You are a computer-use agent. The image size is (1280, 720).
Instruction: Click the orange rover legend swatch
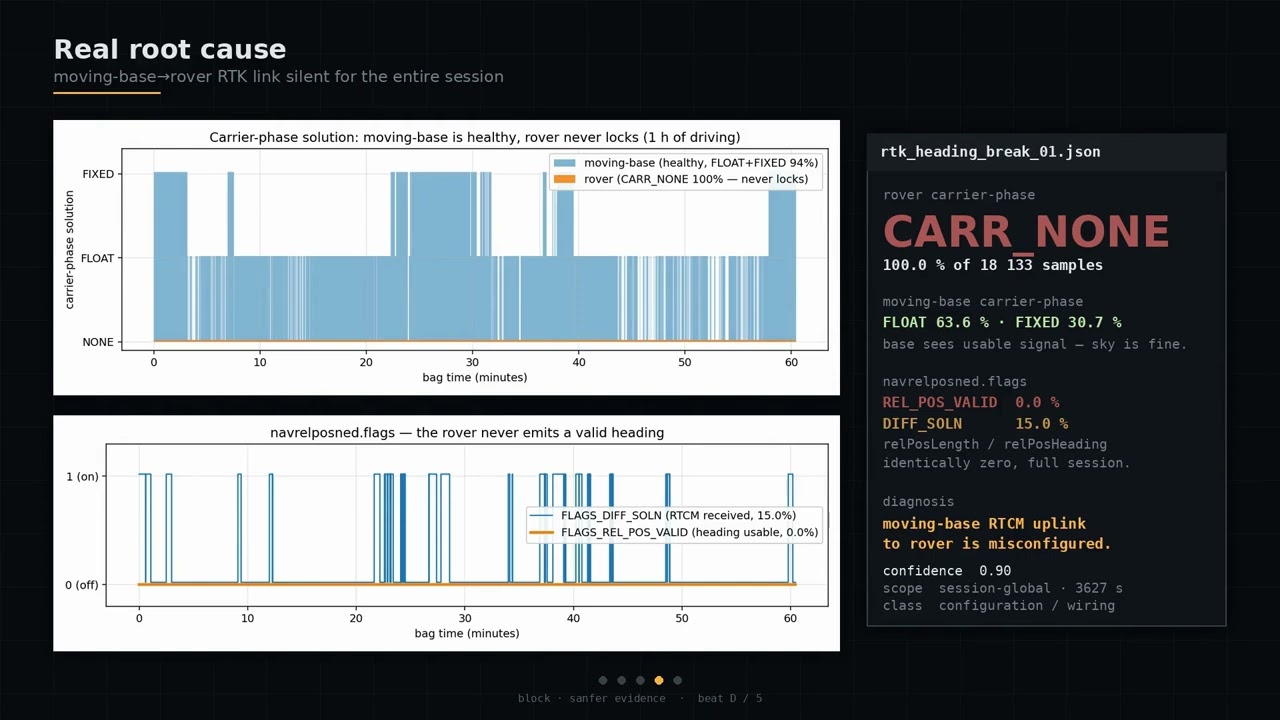click(x=565, y=179)
